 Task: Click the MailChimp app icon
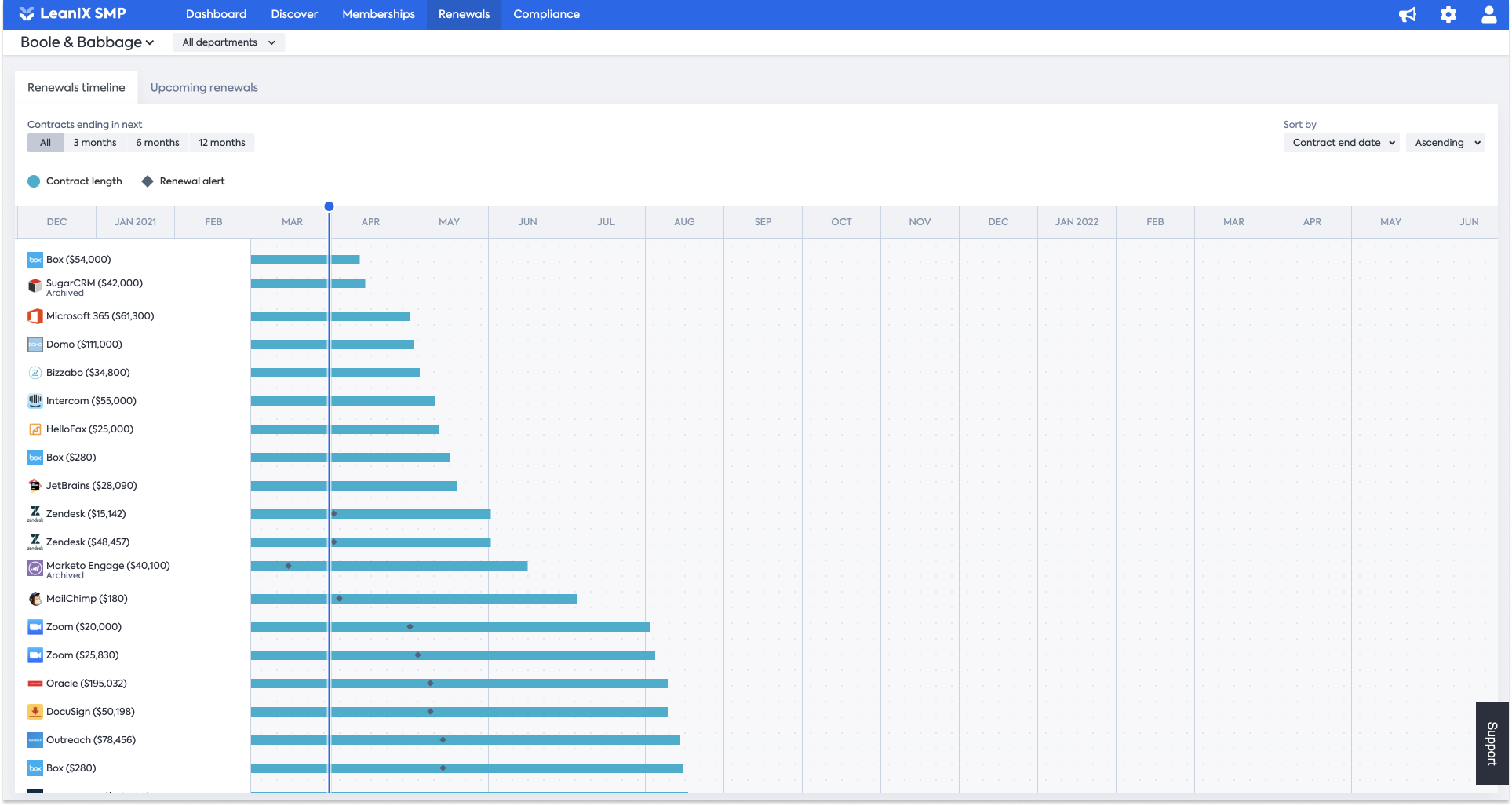point(35,599)
